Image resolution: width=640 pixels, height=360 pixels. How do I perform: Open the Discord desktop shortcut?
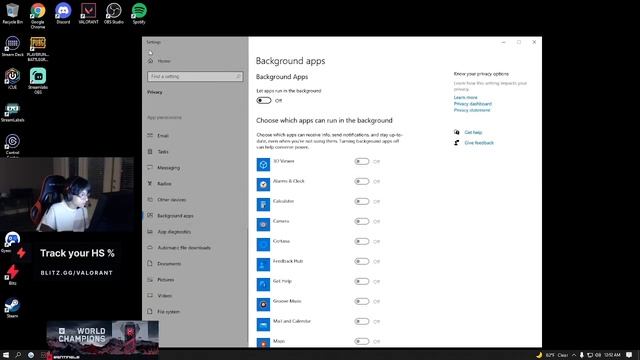pyautogui.click(x=63, y=13)
